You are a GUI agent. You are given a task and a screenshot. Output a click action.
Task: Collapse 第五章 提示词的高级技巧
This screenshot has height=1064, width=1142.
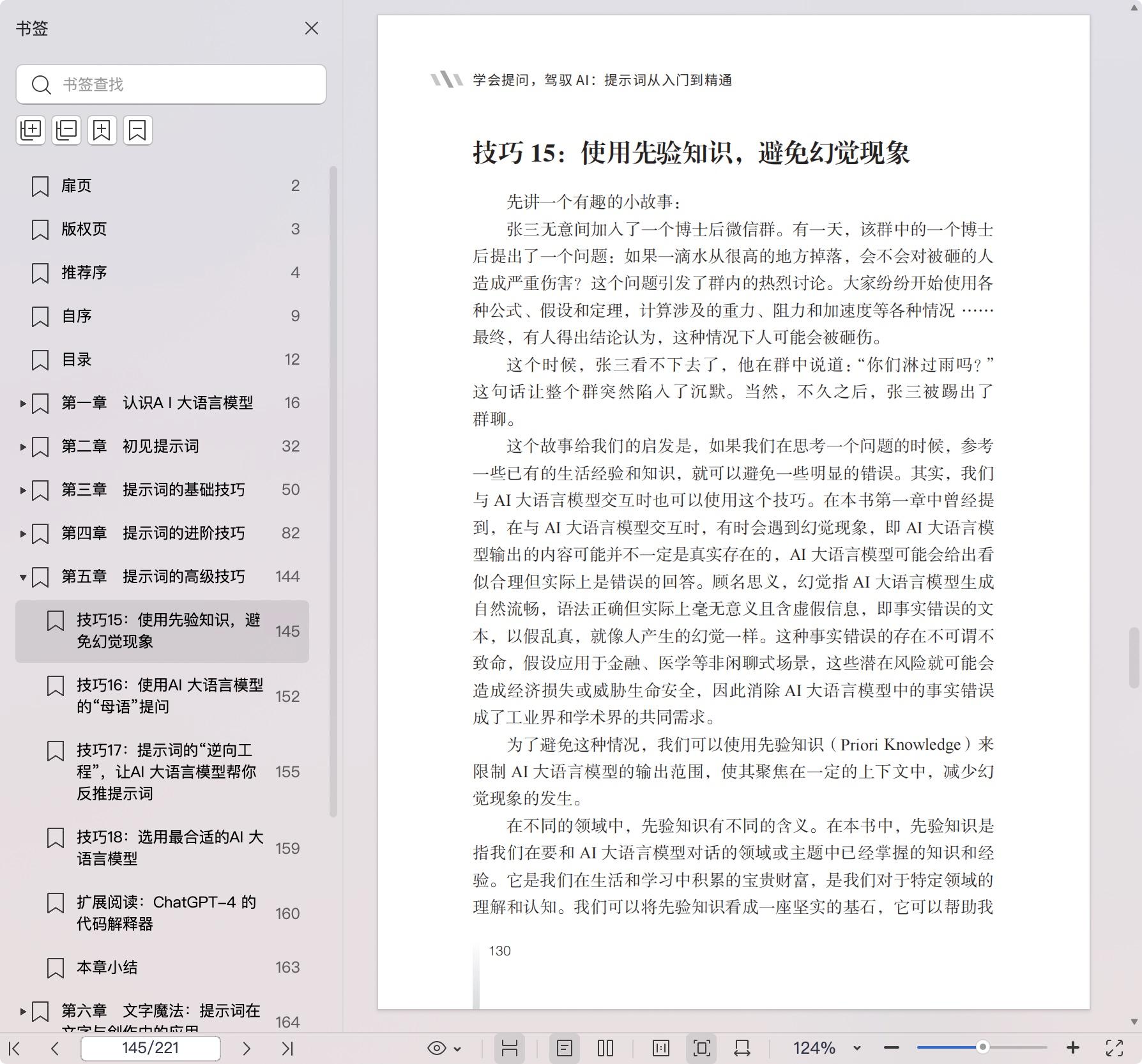23,577
